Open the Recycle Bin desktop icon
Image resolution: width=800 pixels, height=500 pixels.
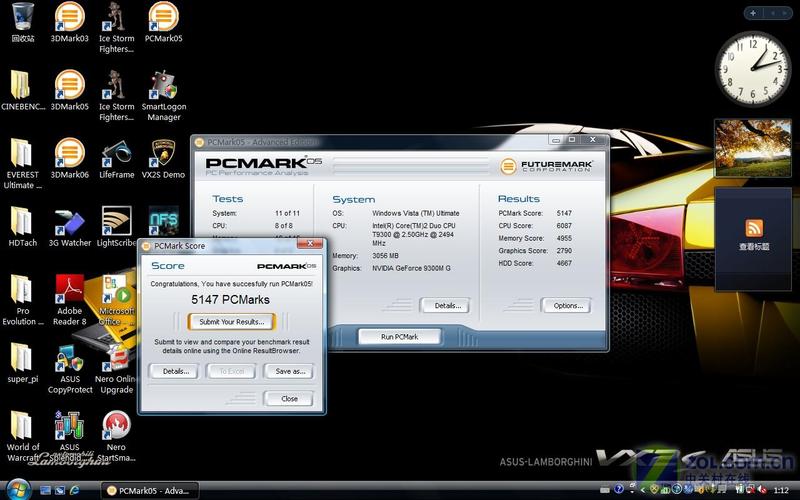pos(23,21)
